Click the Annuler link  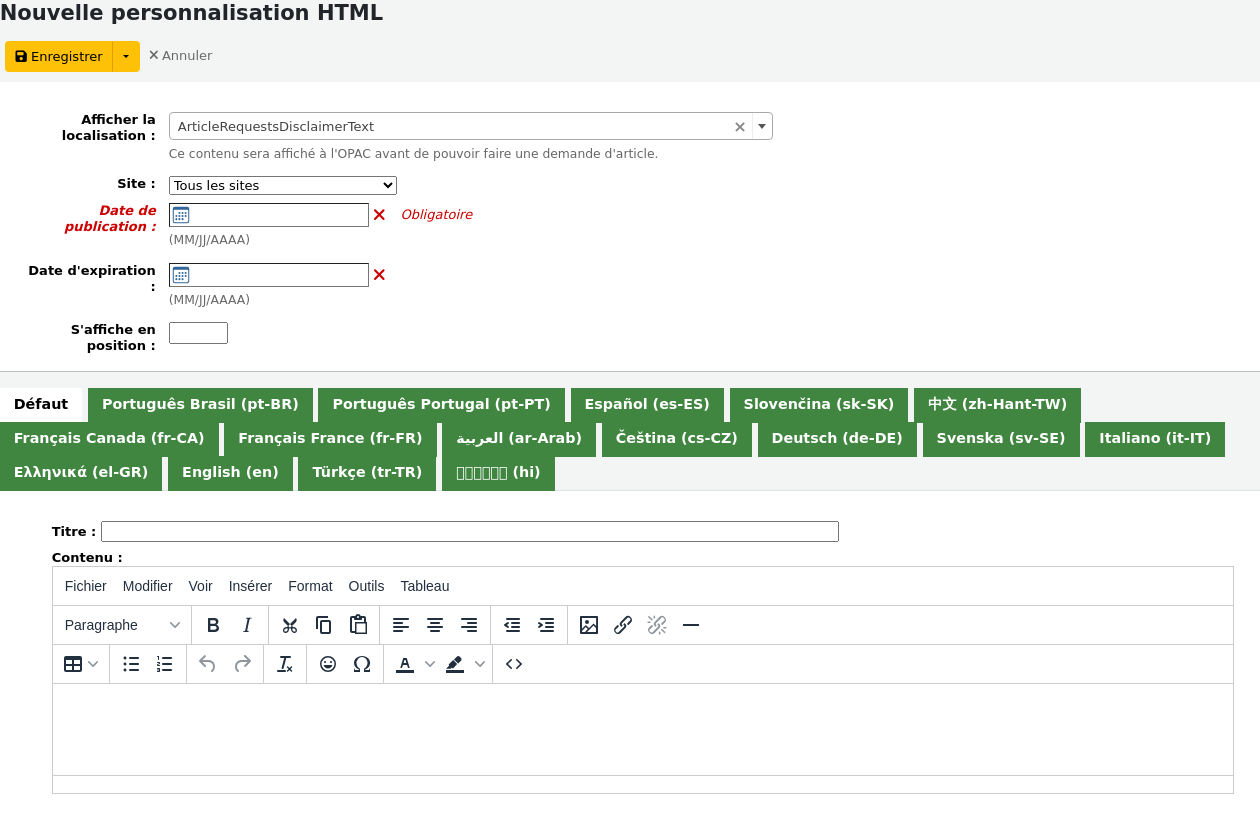[x=180, y=56]
